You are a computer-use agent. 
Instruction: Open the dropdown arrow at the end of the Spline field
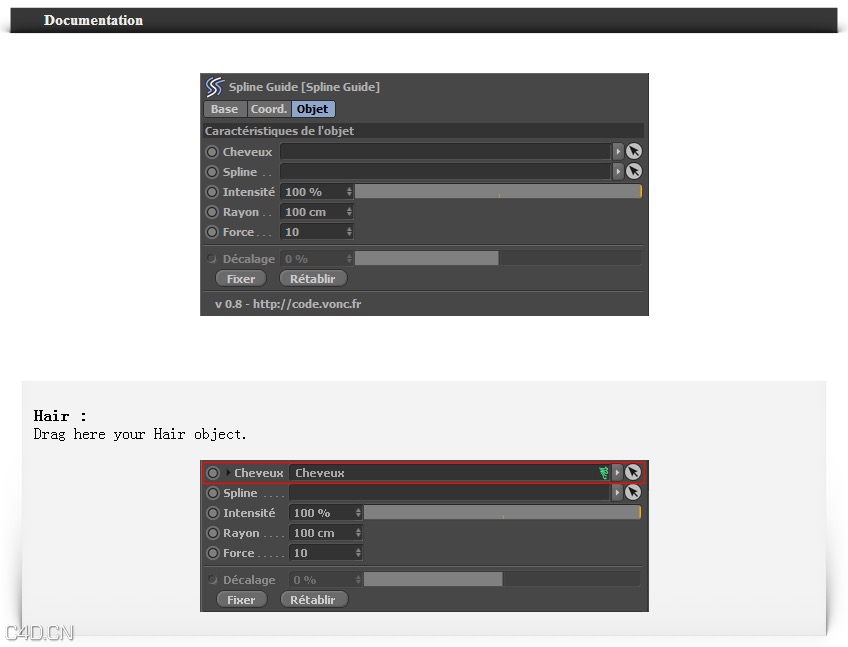pyautogui.click(x=619, y=171)
